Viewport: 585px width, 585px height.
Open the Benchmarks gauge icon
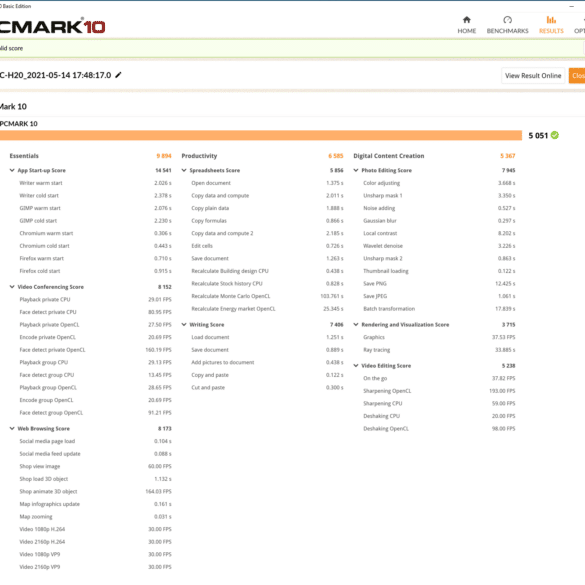click(507, 20)
